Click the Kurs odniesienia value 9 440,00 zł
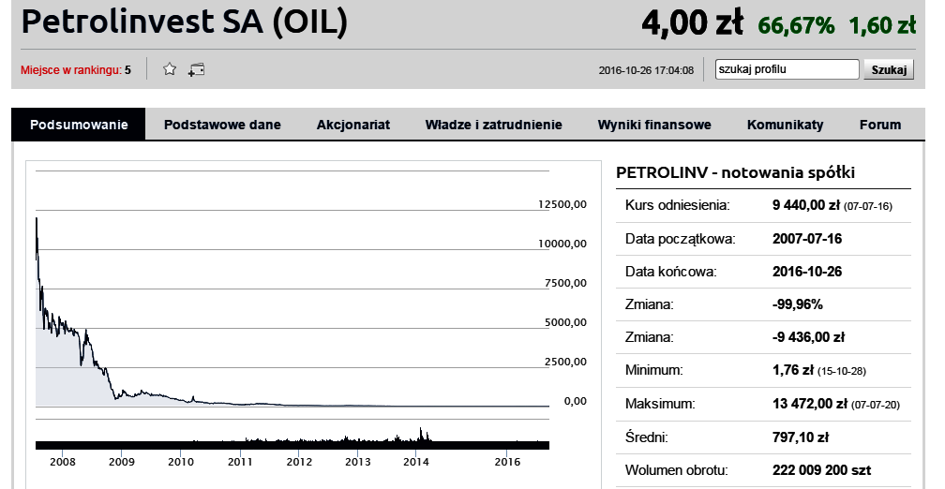This screenshot has width=945, height=489. 807,205
